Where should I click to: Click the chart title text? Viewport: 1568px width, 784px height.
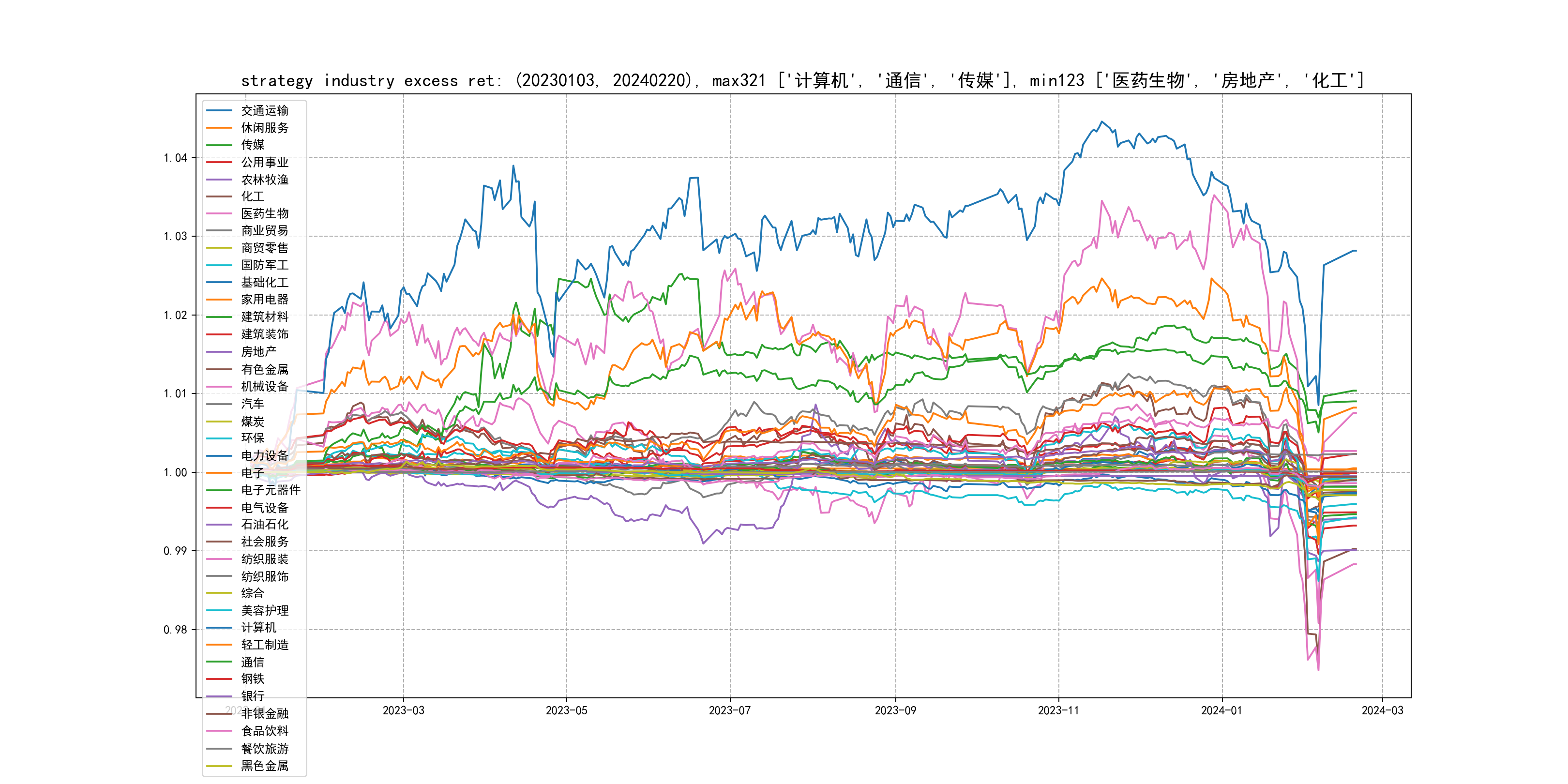(802, 81)
